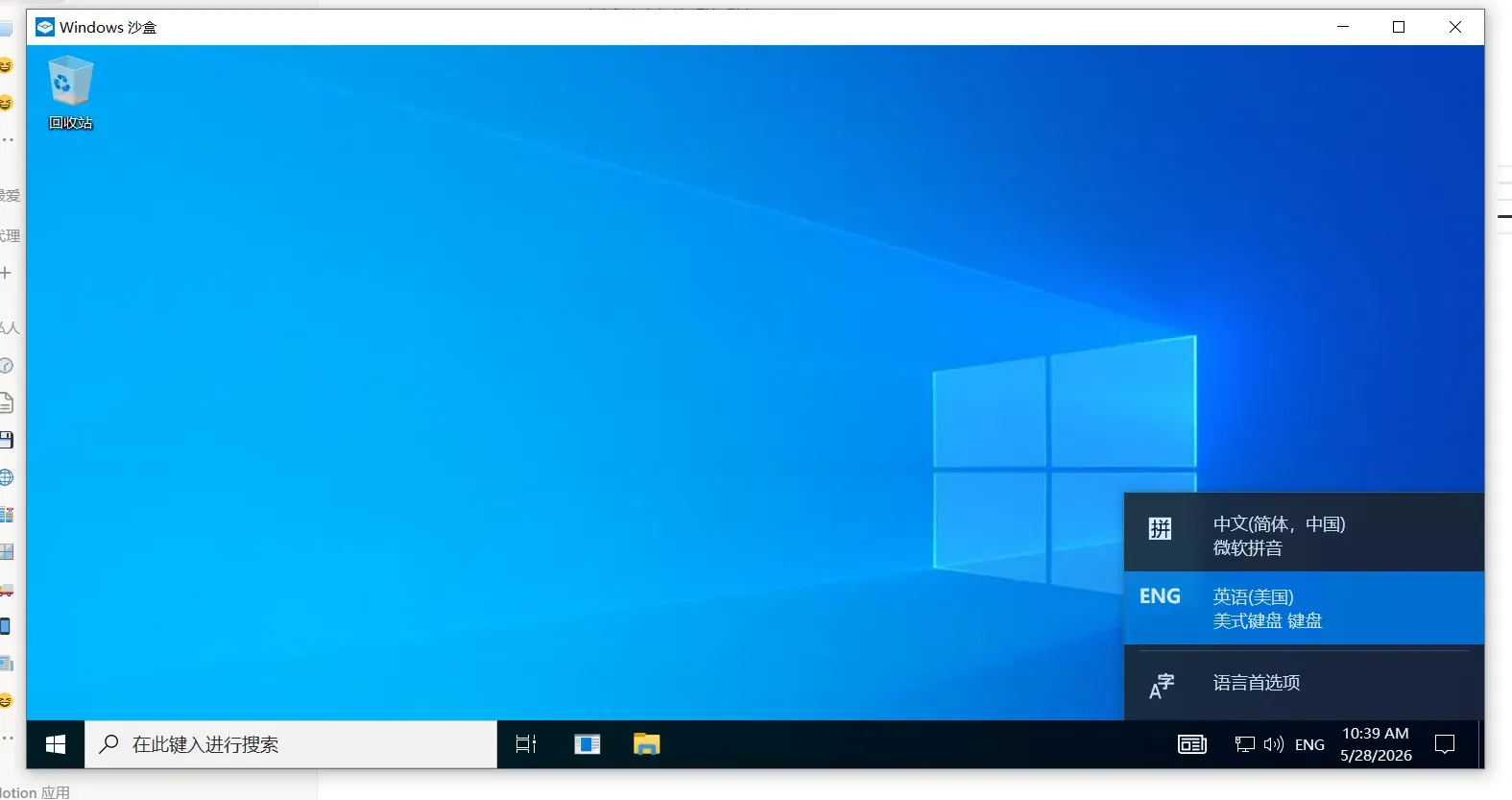
Task: Open the Windows Start menu
Action: (56, 744)
